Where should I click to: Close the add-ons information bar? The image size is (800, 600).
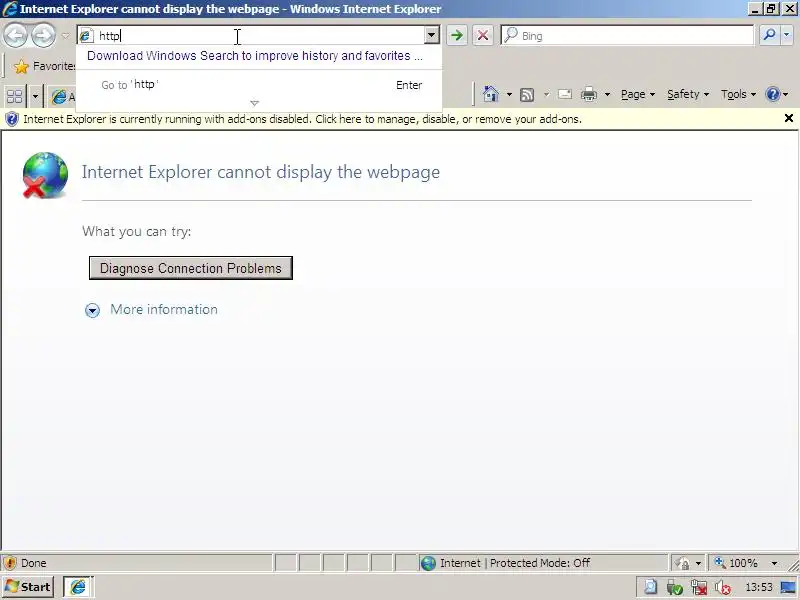(789, 118)
